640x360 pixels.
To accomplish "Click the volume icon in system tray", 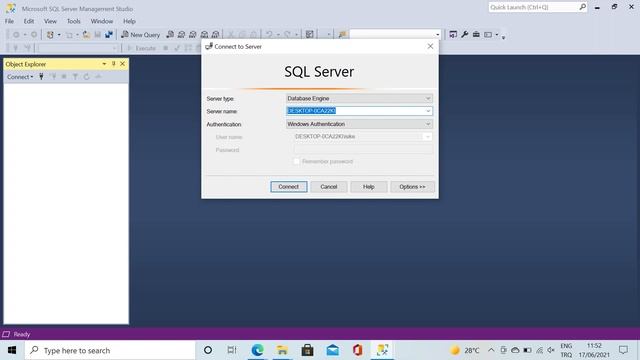I will (x=551, y=350).
